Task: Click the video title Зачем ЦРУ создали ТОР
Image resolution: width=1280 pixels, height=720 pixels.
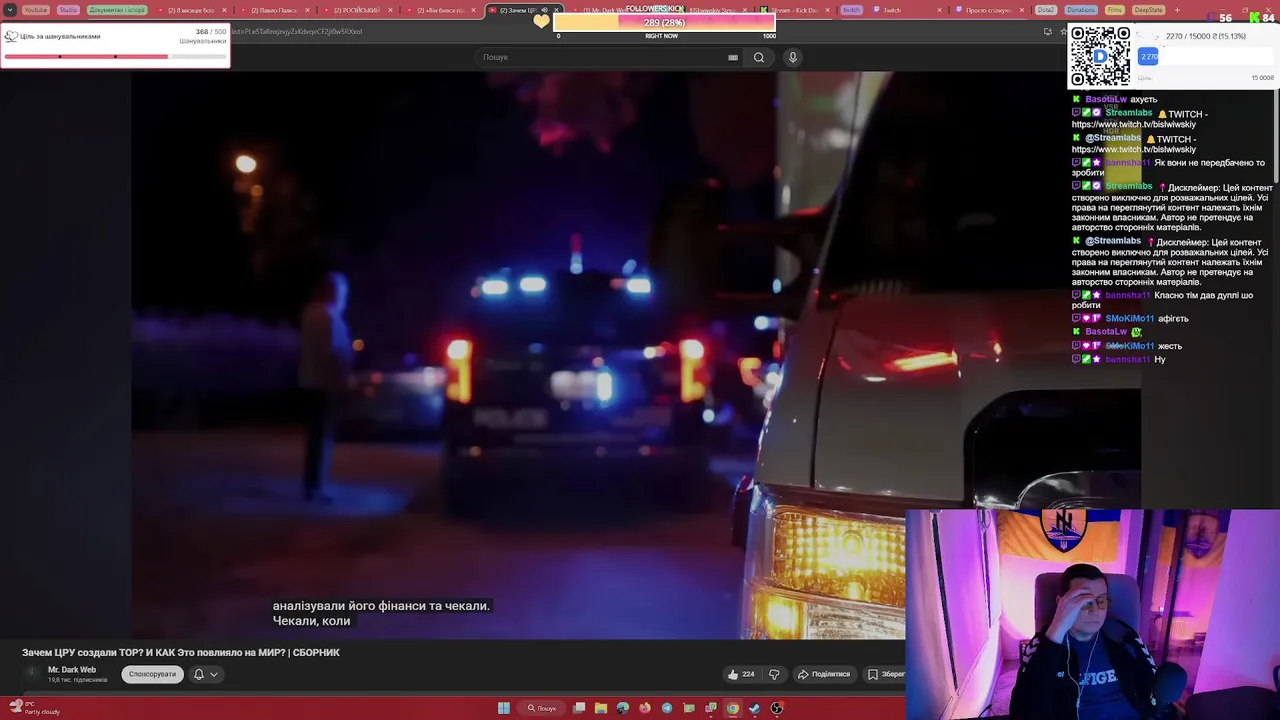Action: coord(181,652)
